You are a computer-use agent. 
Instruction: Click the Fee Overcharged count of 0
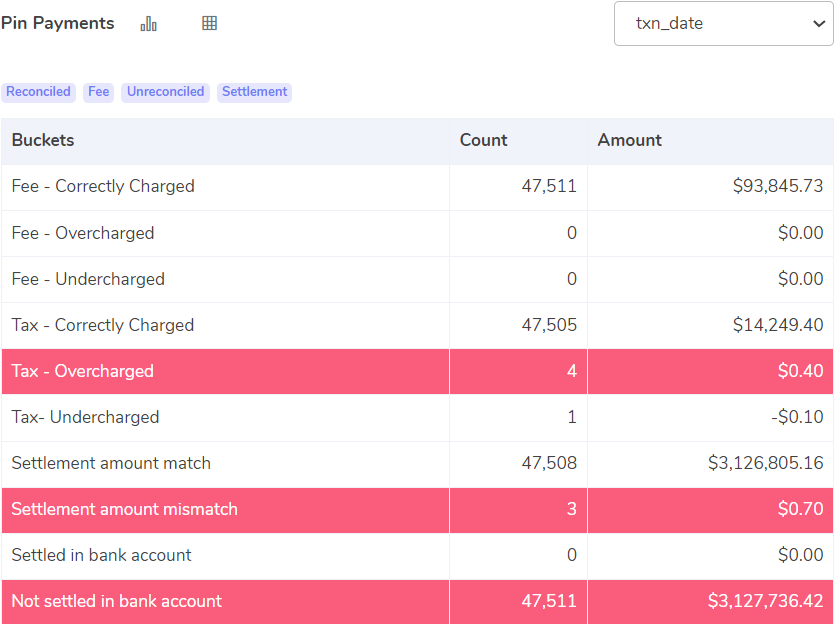click(572, 233)
